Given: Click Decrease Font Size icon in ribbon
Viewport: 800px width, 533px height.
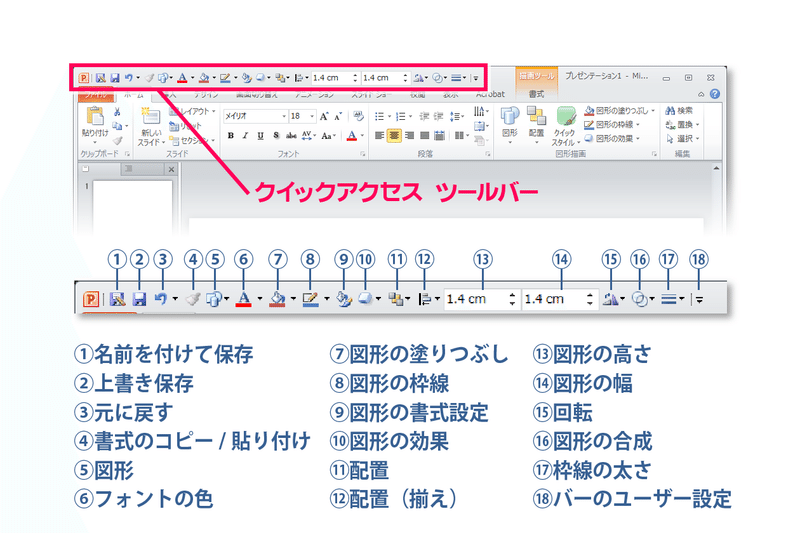Looking at the screenshot, I should (x=338, y=117).
